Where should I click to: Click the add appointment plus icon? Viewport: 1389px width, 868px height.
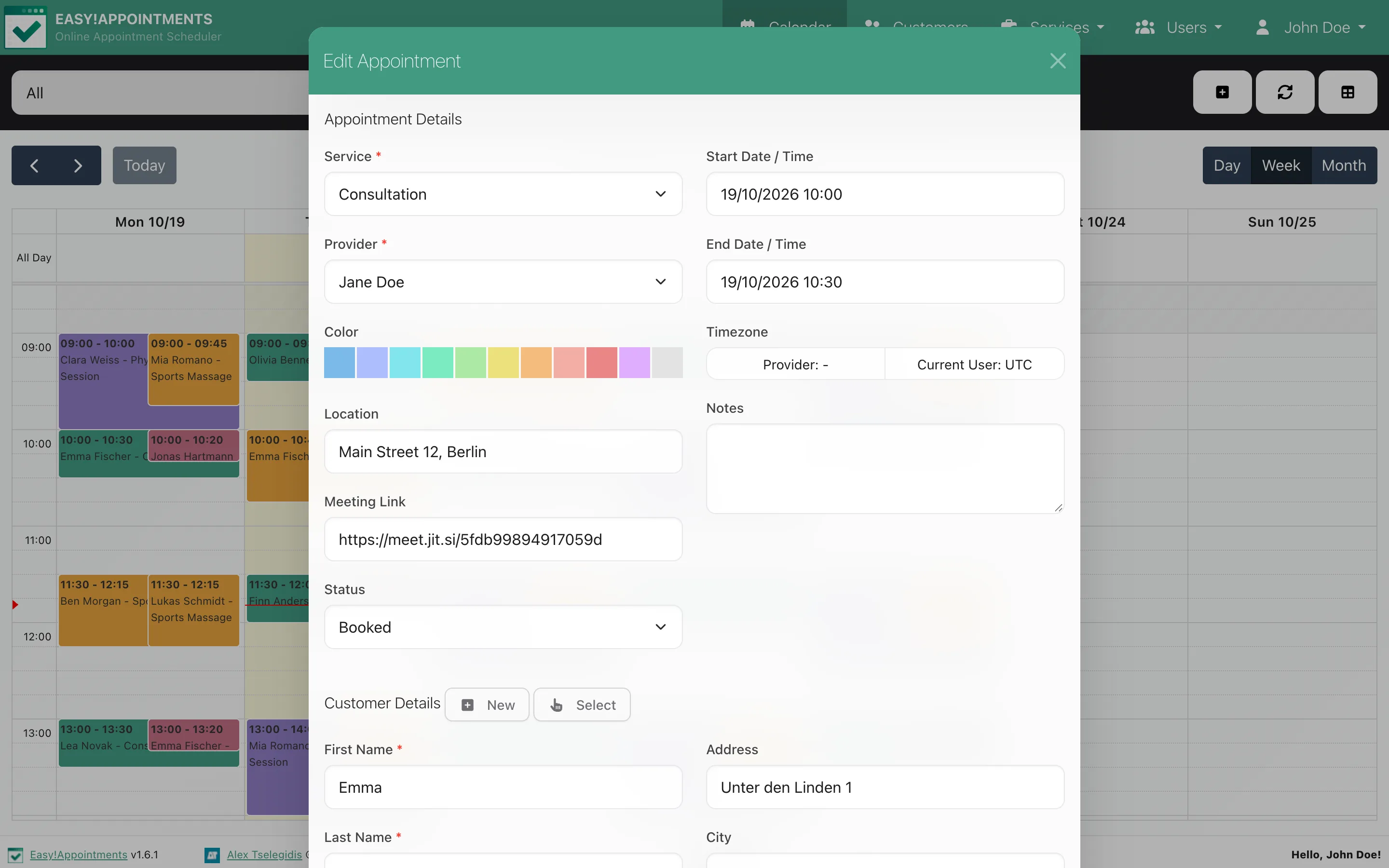(1222, 93)
